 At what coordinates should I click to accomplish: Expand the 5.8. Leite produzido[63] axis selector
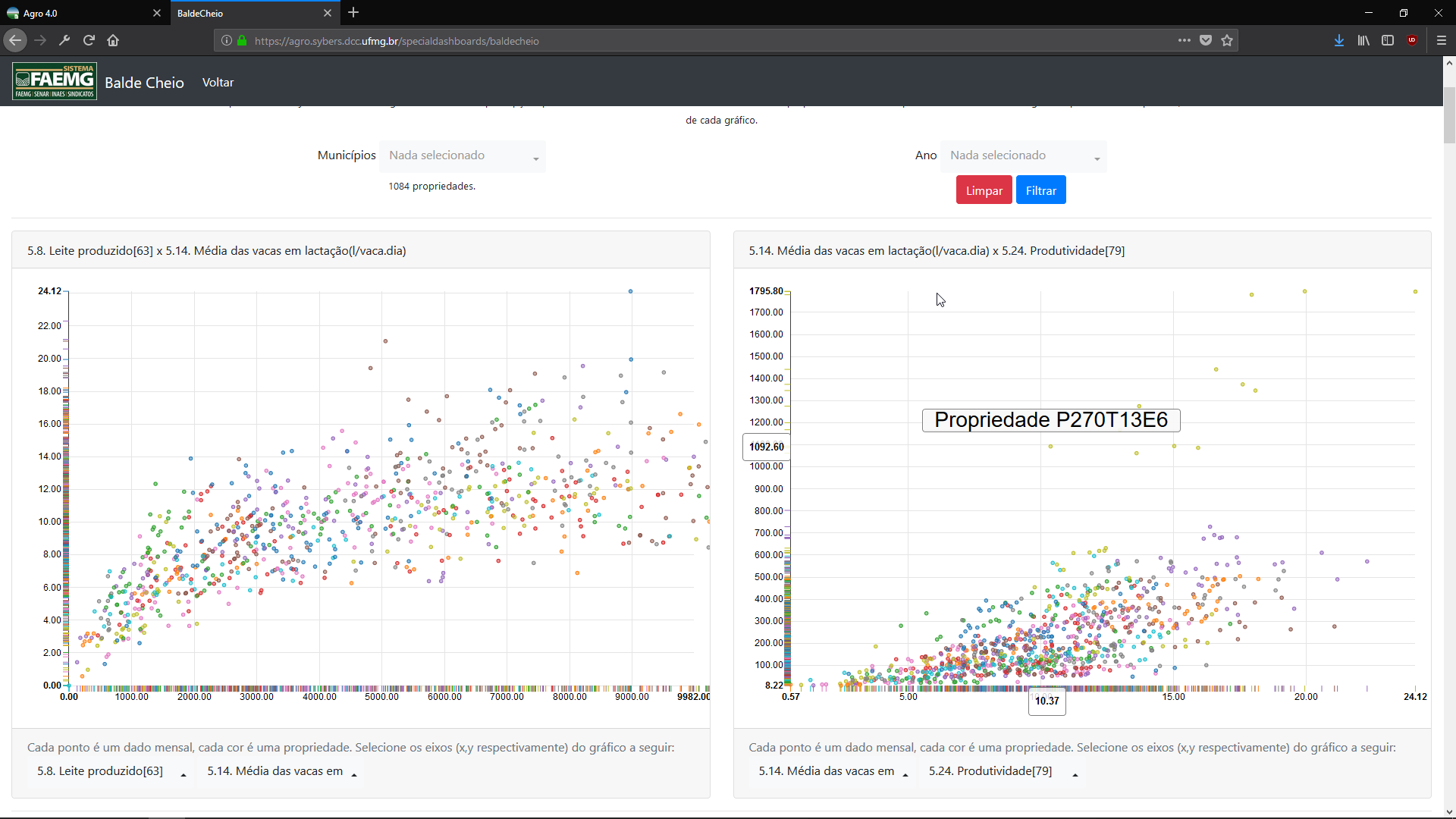[x=111, y=771]
